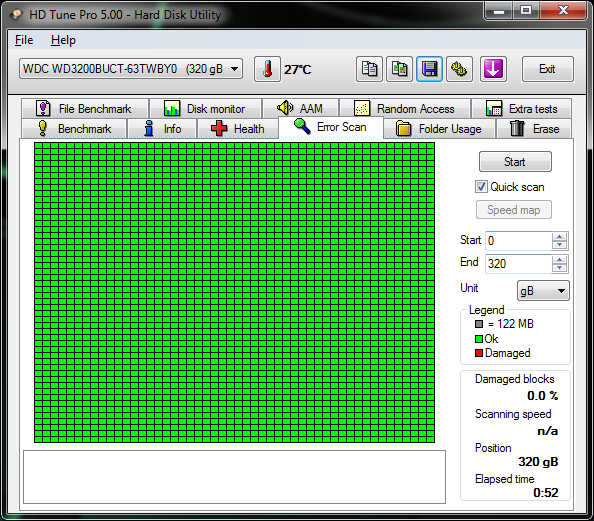
Task: Open the Health tab red cross
Action: pyautogui.click(x=219, y=128)
